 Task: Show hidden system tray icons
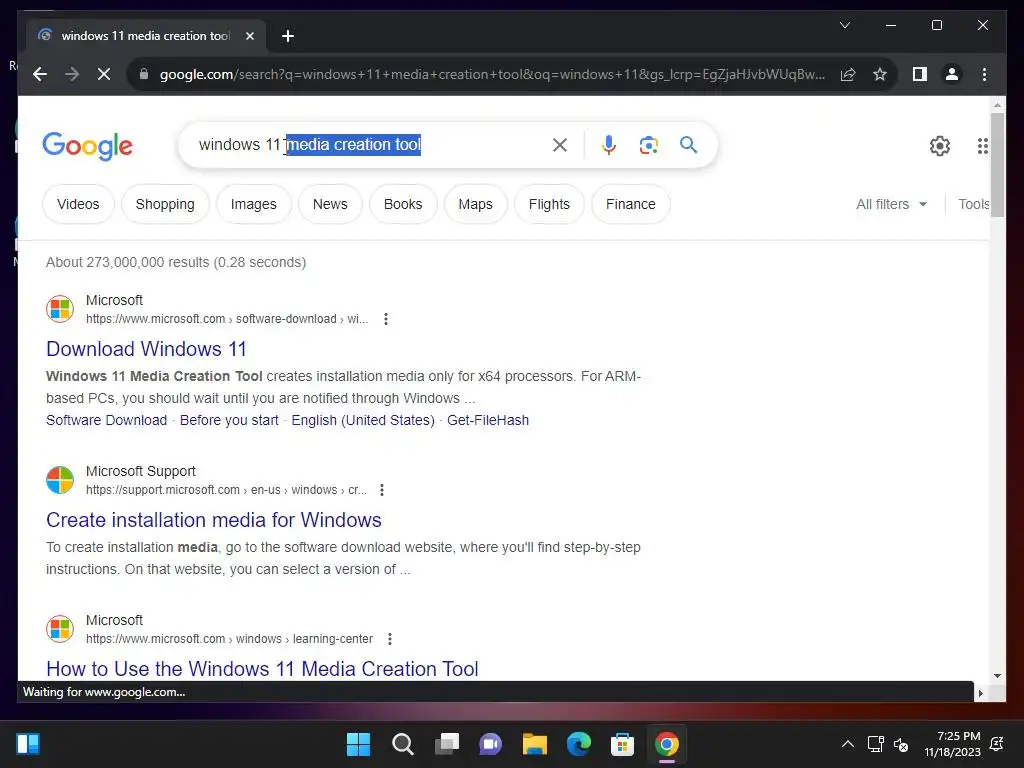[x=848, y=744]
